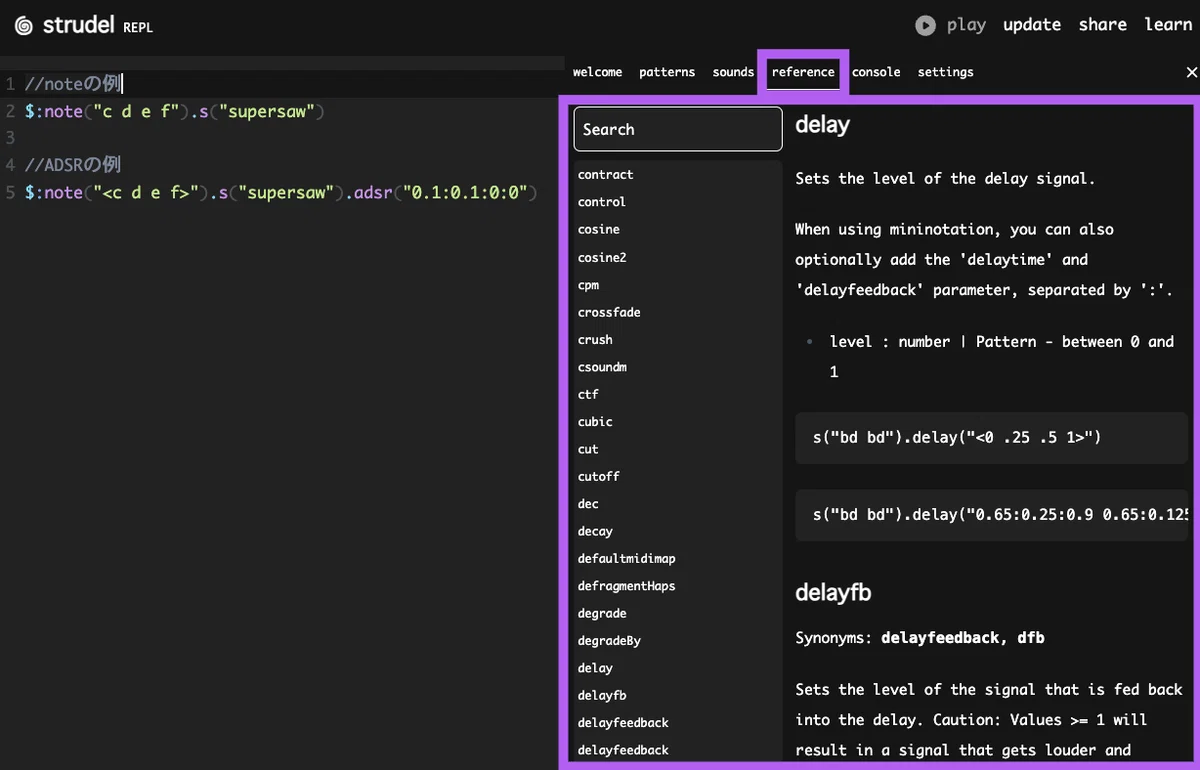Select crossfade in the function list

609,312
